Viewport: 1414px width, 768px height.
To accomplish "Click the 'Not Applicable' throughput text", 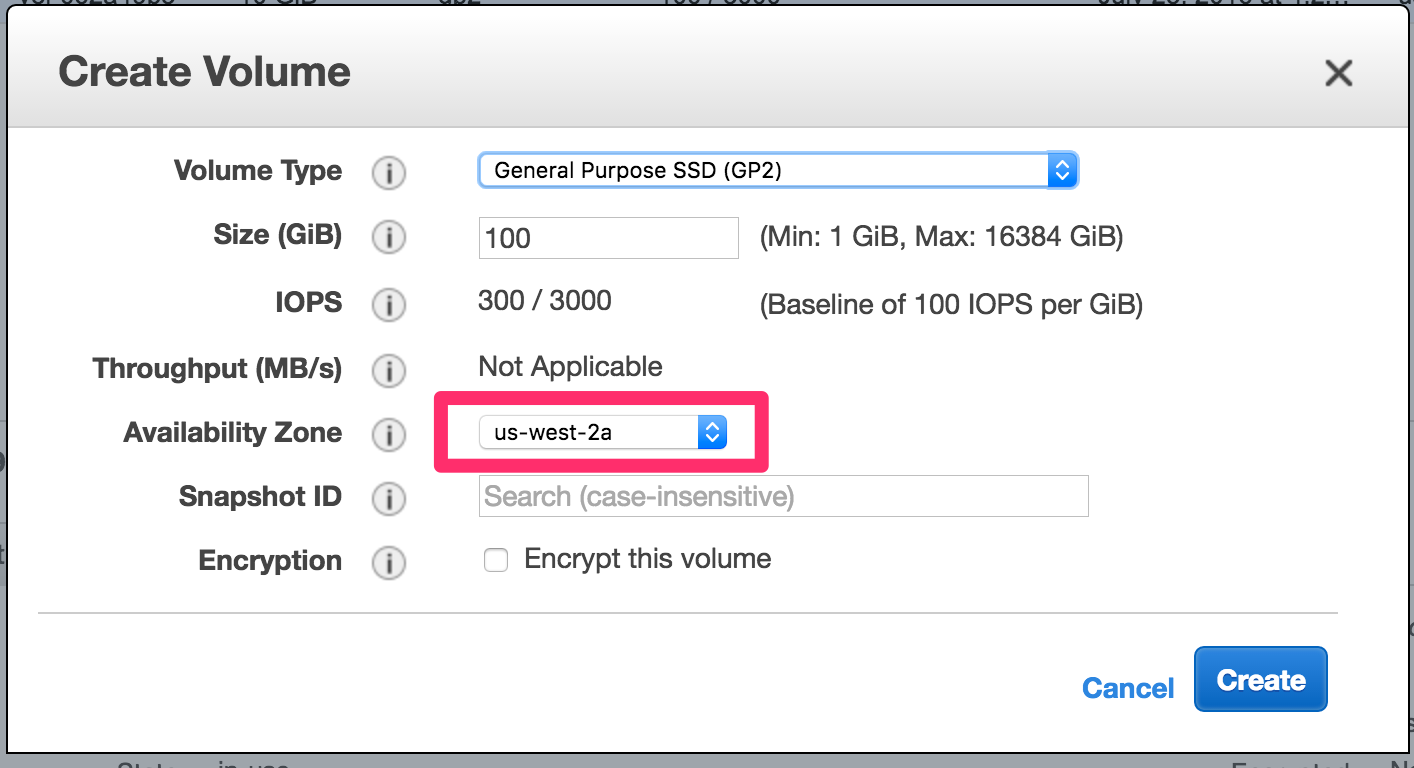I will 570,367.
